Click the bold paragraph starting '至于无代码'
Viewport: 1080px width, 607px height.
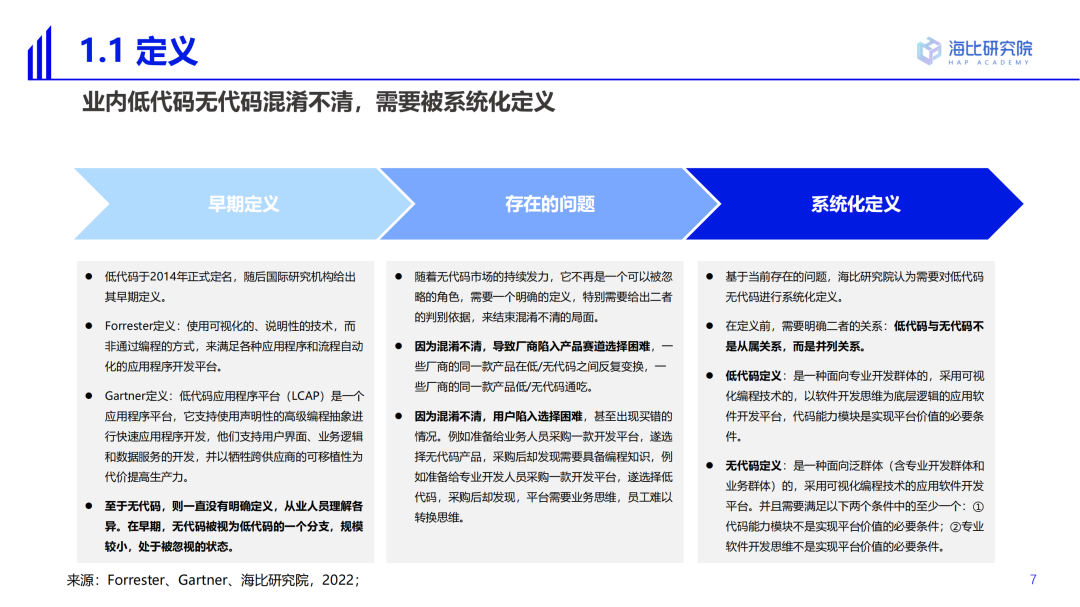point(233,526)
